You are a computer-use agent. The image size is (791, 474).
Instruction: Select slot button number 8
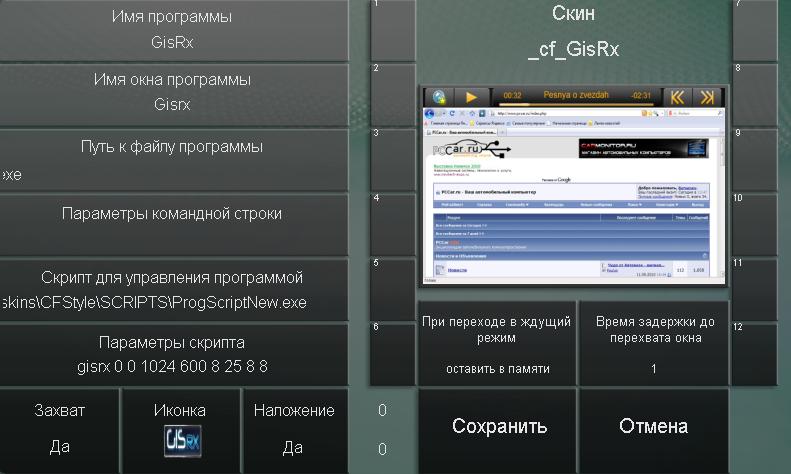755,94
